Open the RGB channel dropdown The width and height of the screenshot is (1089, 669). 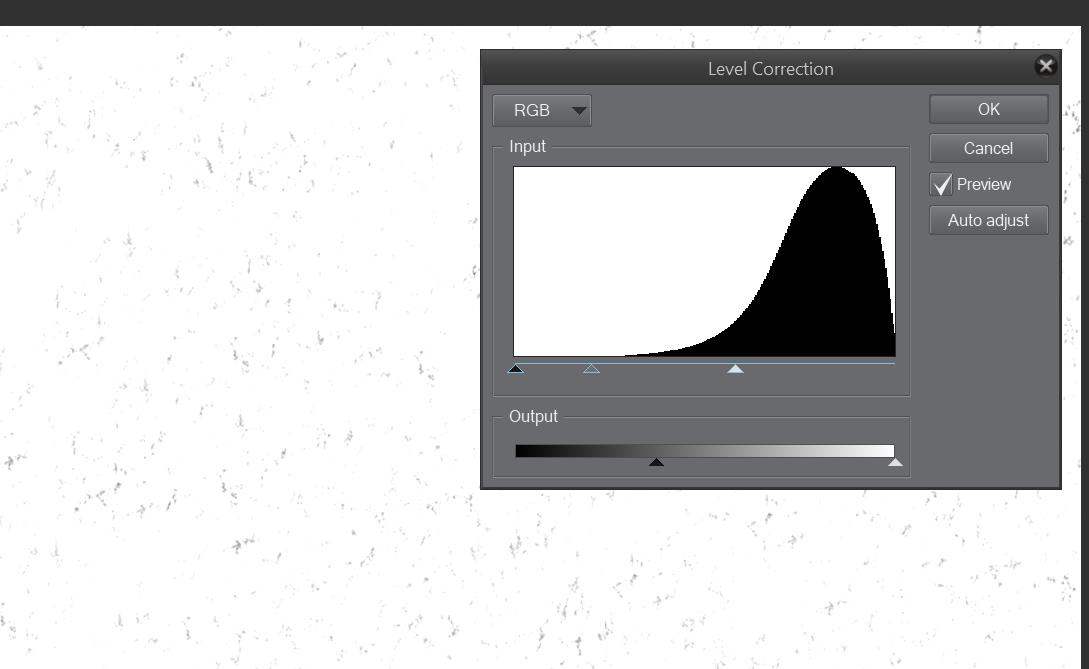pos(541,110)
